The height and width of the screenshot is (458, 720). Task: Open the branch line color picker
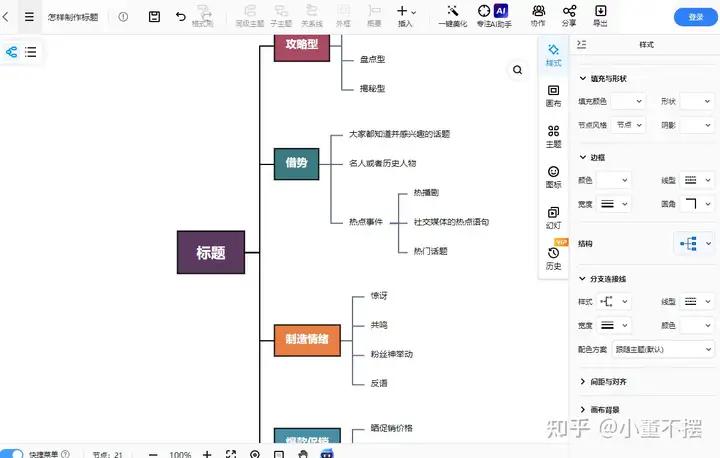[x=697, y=325]
